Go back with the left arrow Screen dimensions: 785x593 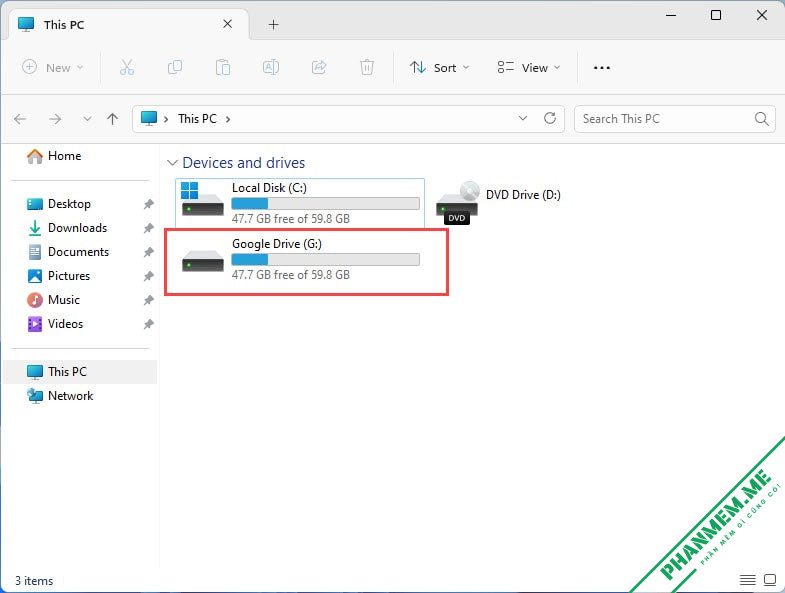tap(20, 119)
